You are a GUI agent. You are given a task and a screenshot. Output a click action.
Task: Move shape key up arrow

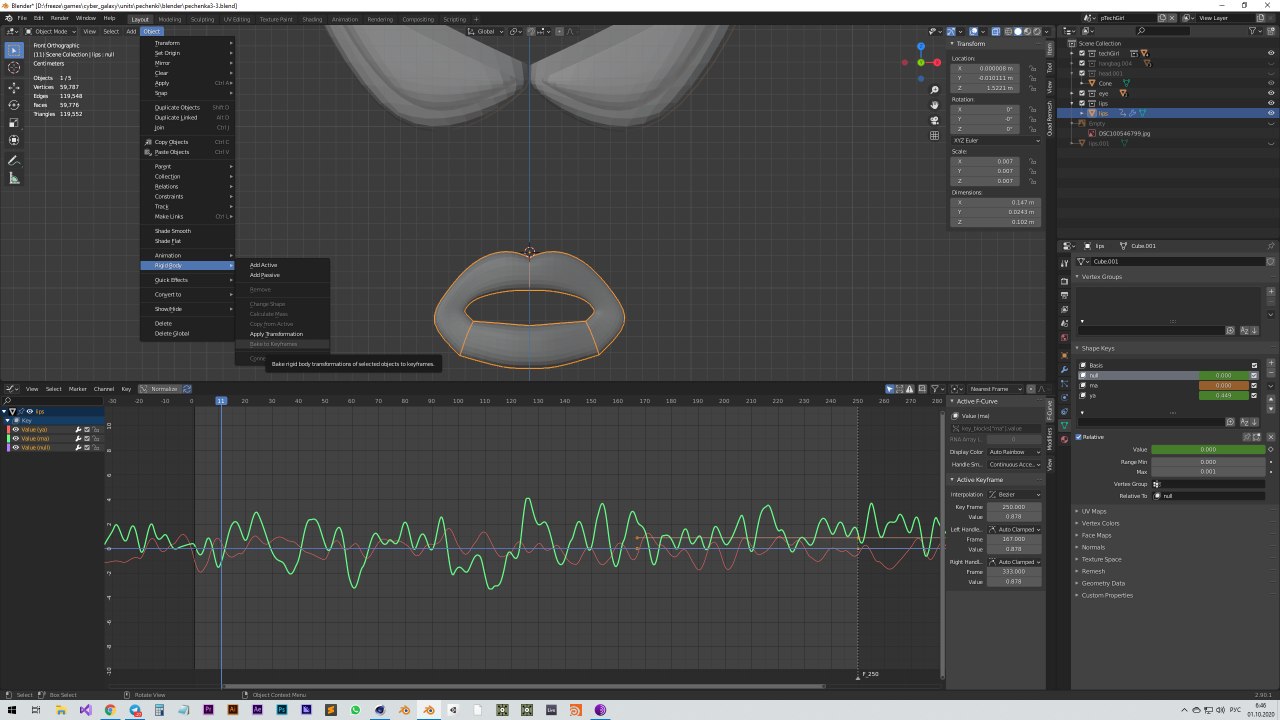[1271, 399]
